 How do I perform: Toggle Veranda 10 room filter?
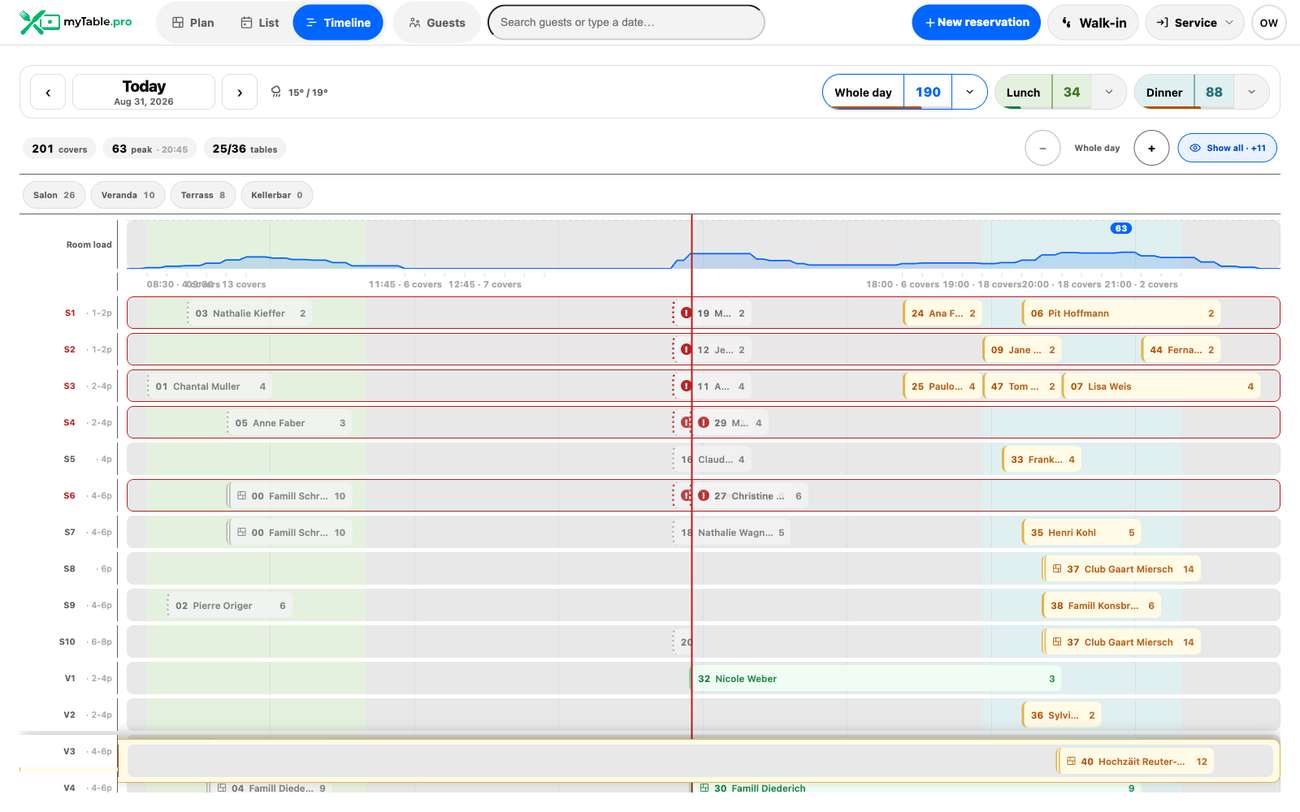[x=128, y=195]
